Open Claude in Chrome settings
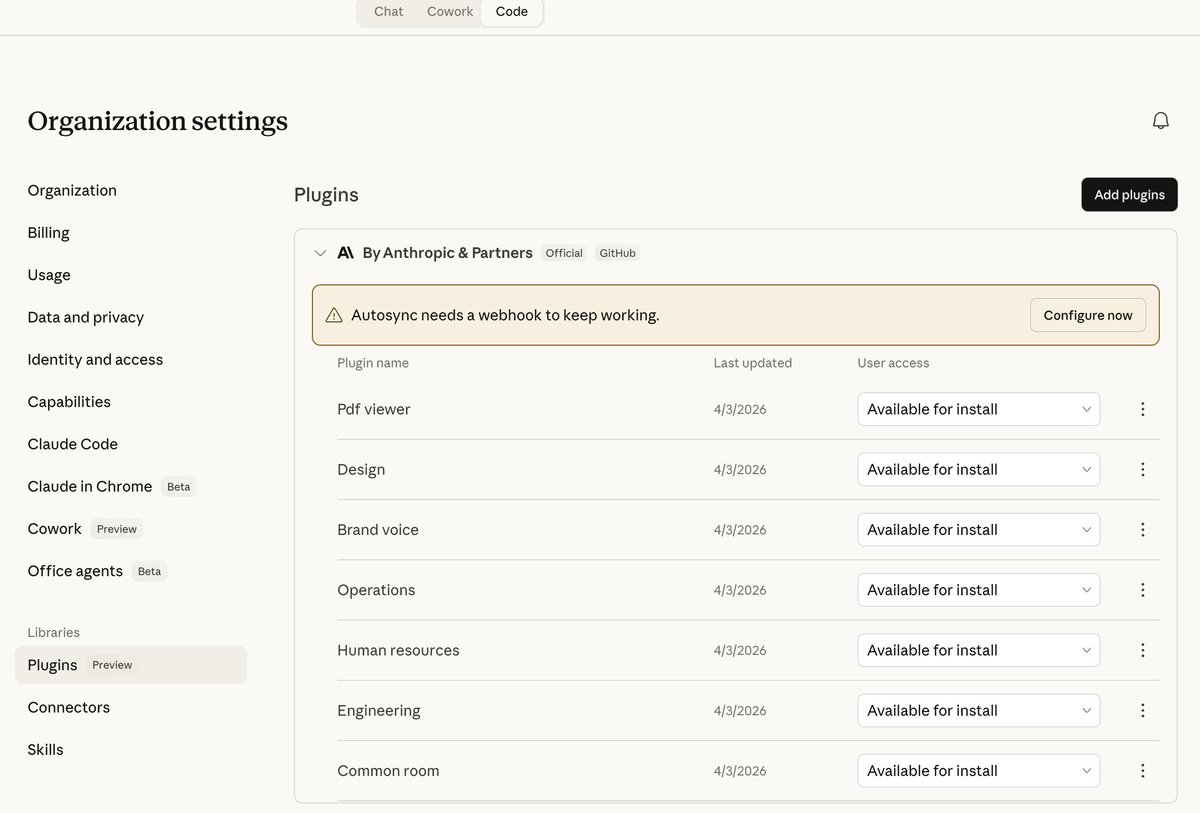This screenshot has height=813, width=1200. click(x=90, y=486)
